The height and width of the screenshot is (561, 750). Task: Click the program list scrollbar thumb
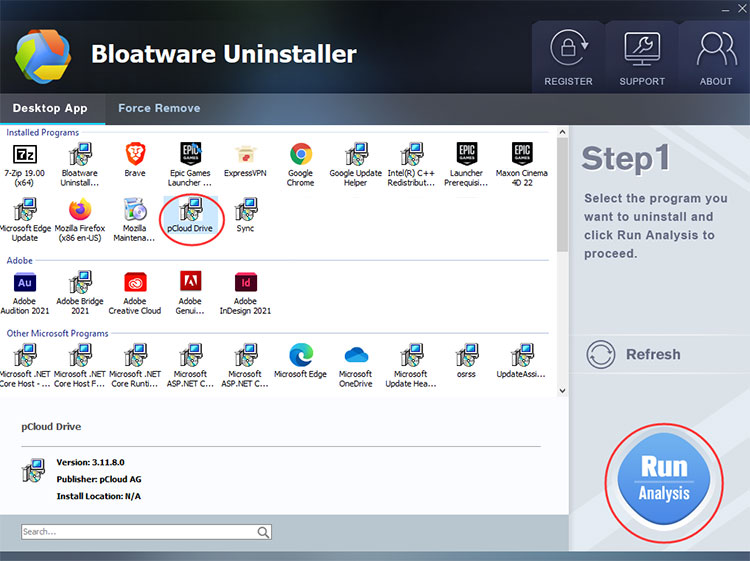pyautogui.click(x=562, y=194)
